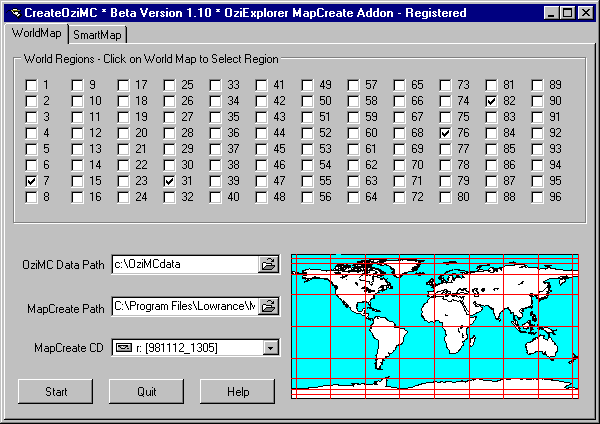Check the region 49 checkbox

(308, 85)
